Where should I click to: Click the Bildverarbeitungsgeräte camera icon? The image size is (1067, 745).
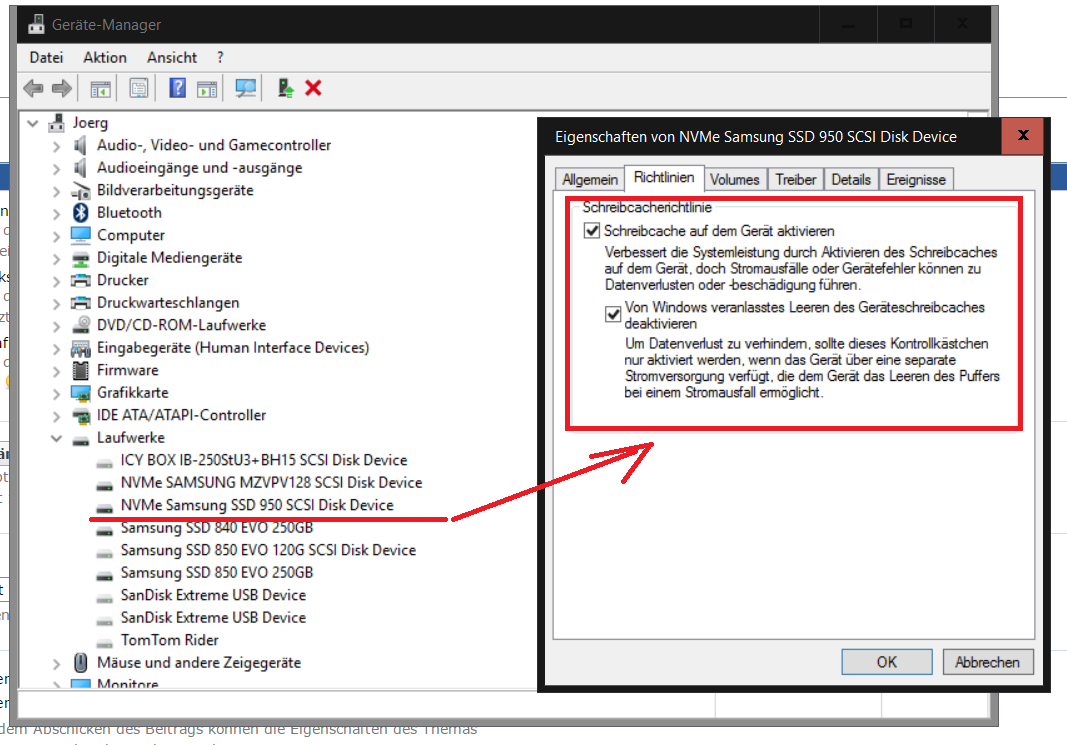[81, 190]
